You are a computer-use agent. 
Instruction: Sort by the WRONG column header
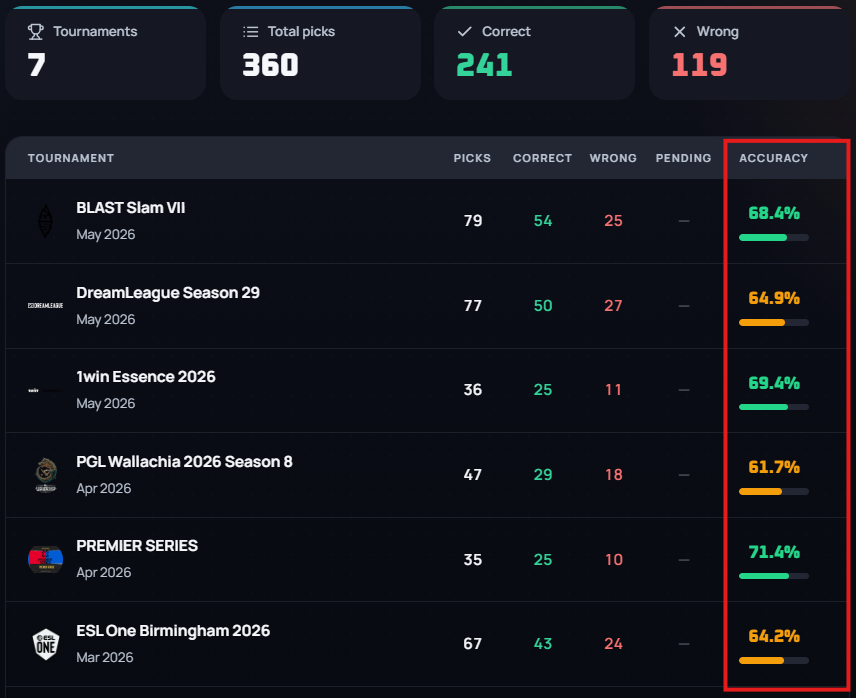(x=613, y=158)
